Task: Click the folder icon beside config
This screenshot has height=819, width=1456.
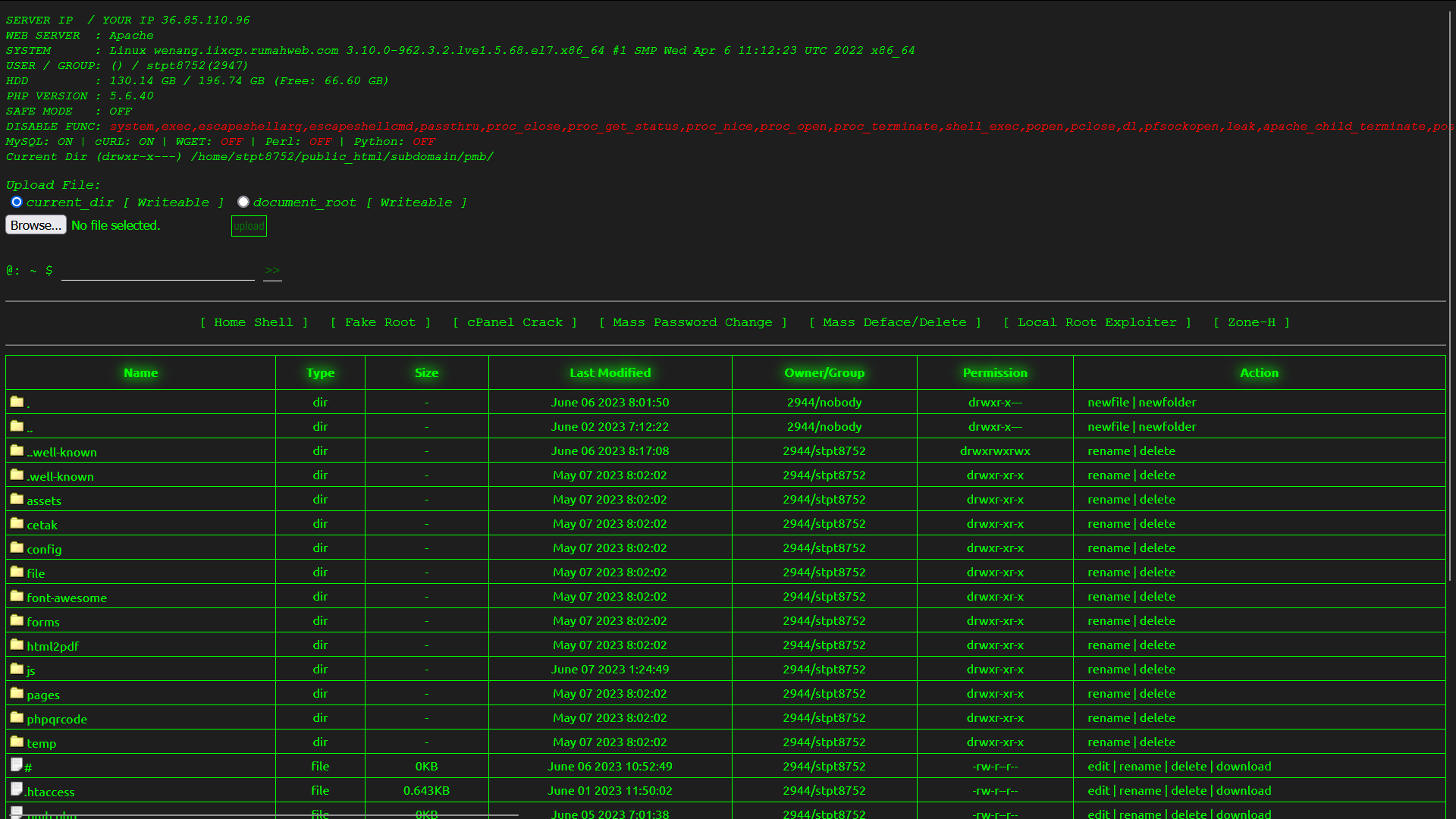Action: pyautogui.click(x=17, y=548)
